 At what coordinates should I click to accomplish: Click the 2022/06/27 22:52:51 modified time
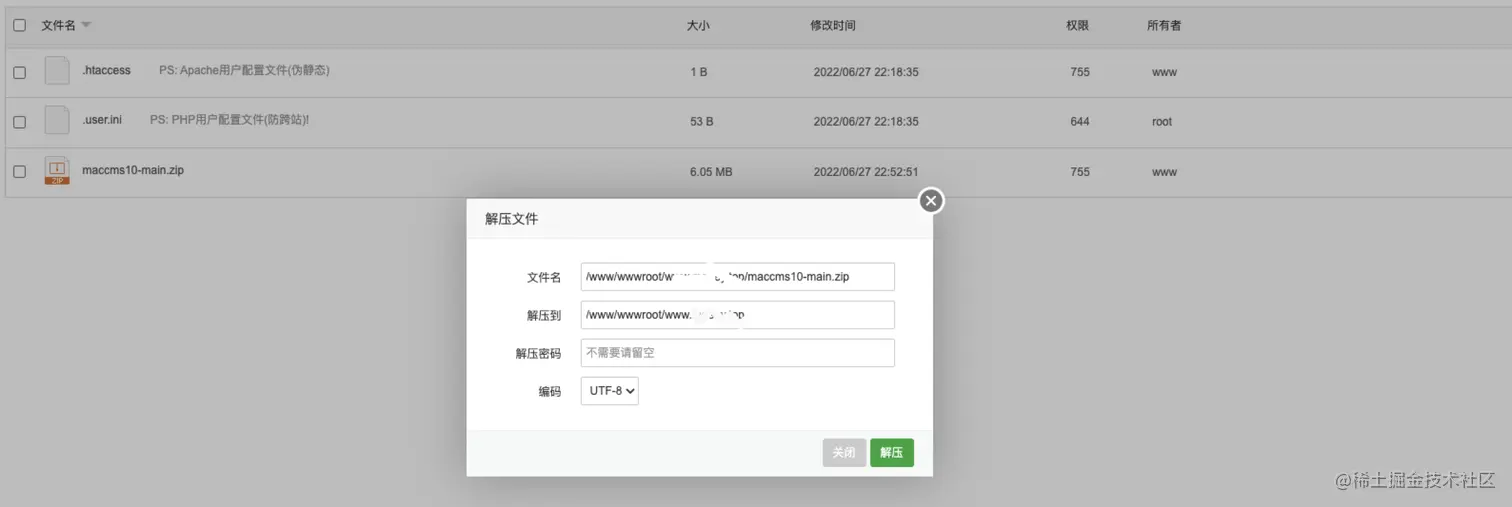tap(866, 172)
